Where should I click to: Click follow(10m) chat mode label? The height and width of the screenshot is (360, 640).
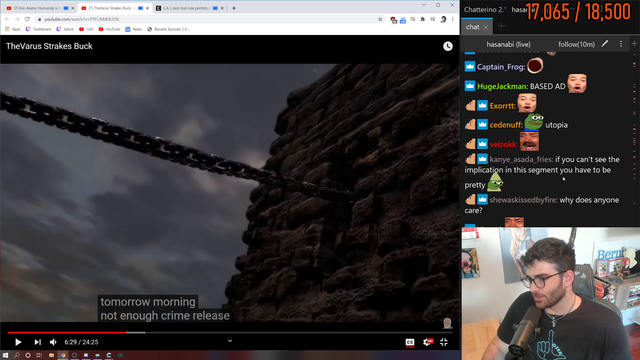(x=576, y=44)
